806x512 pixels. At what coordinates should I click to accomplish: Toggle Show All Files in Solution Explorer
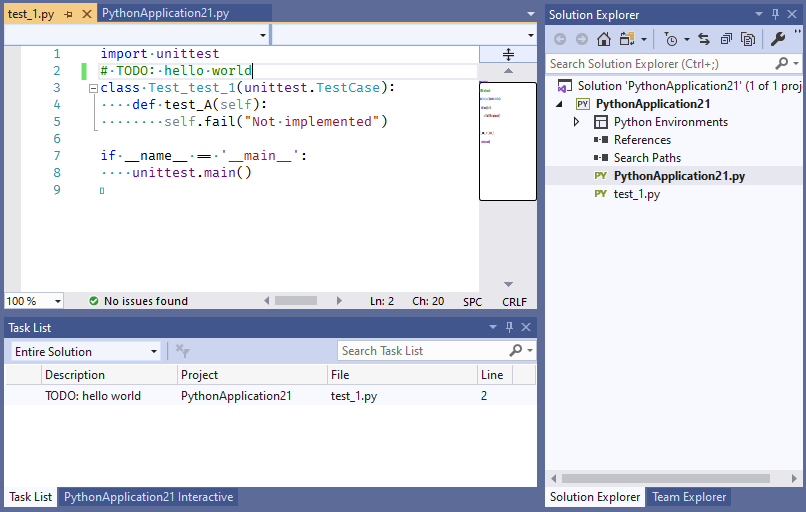[748, 39]
